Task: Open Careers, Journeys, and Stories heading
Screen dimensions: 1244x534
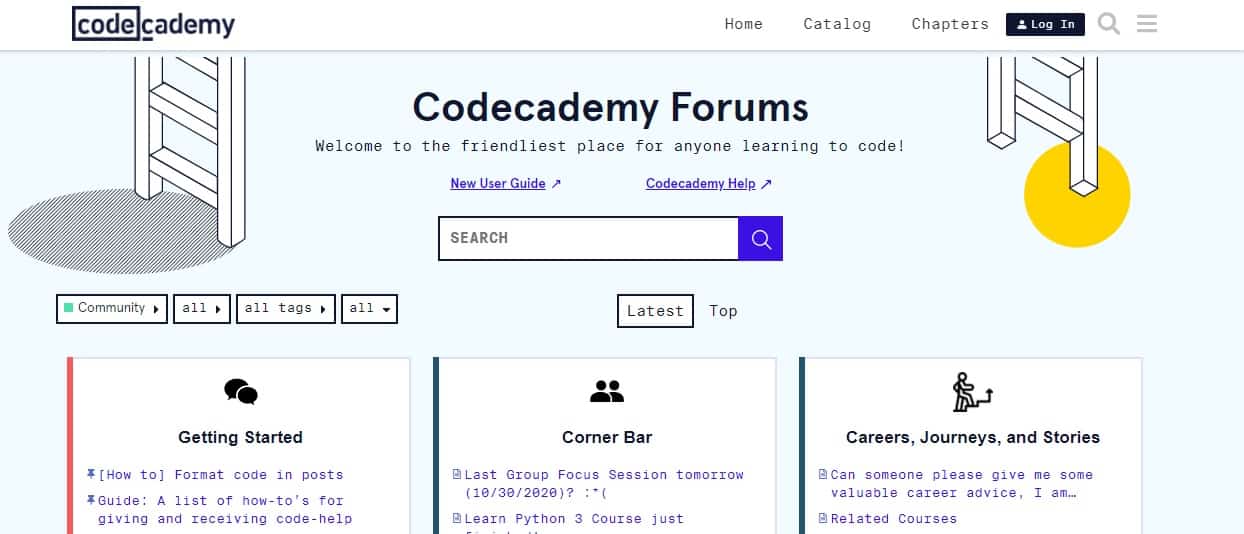Action: point(973,437)
